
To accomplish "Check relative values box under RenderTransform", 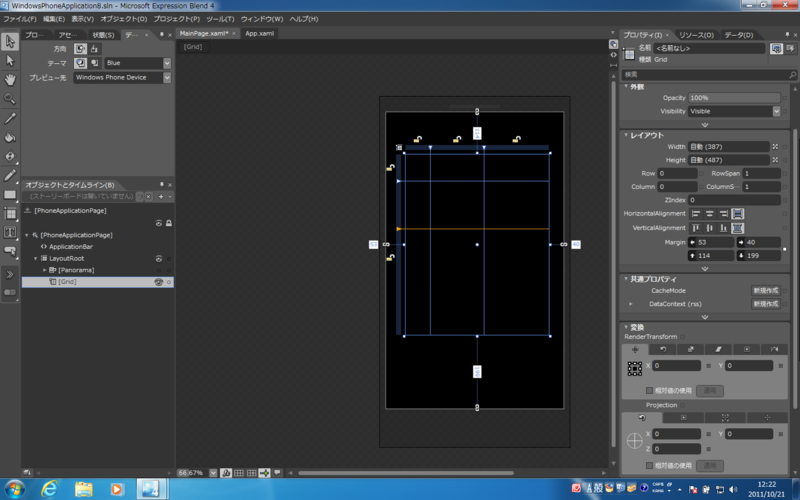I will point(649,390).
